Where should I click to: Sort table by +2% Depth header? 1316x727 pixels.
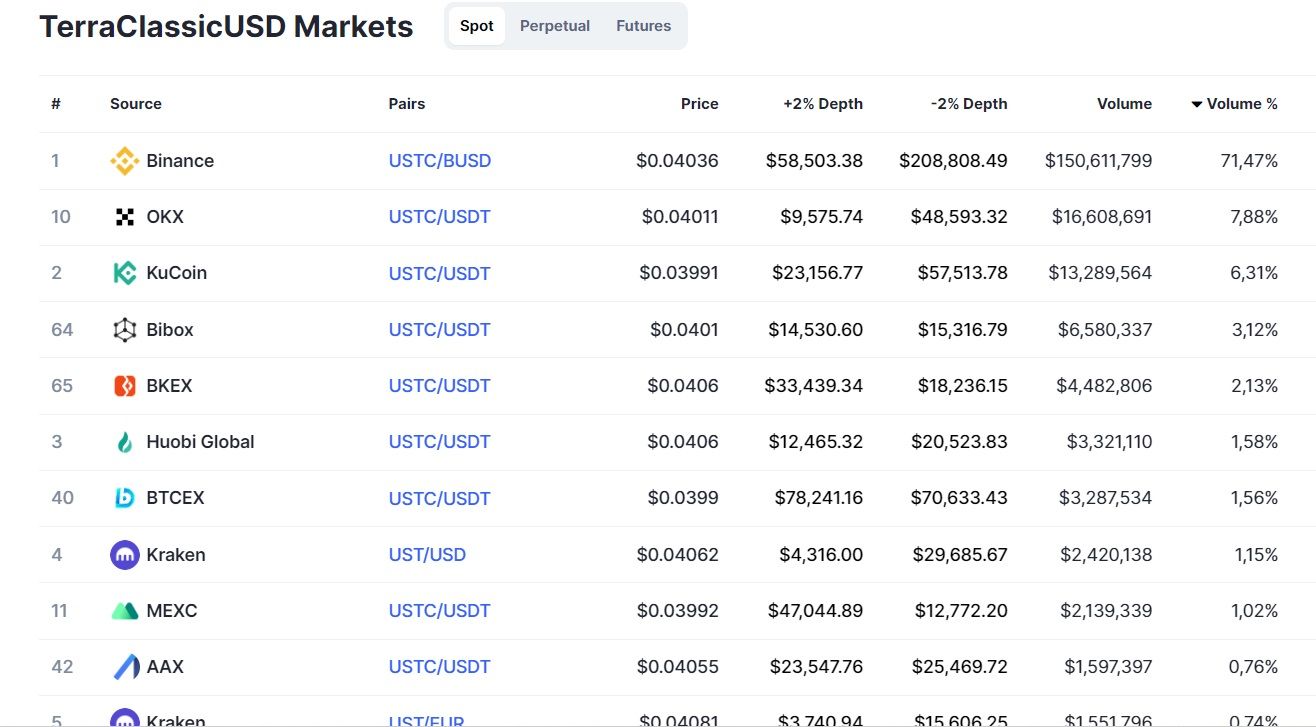824,104
